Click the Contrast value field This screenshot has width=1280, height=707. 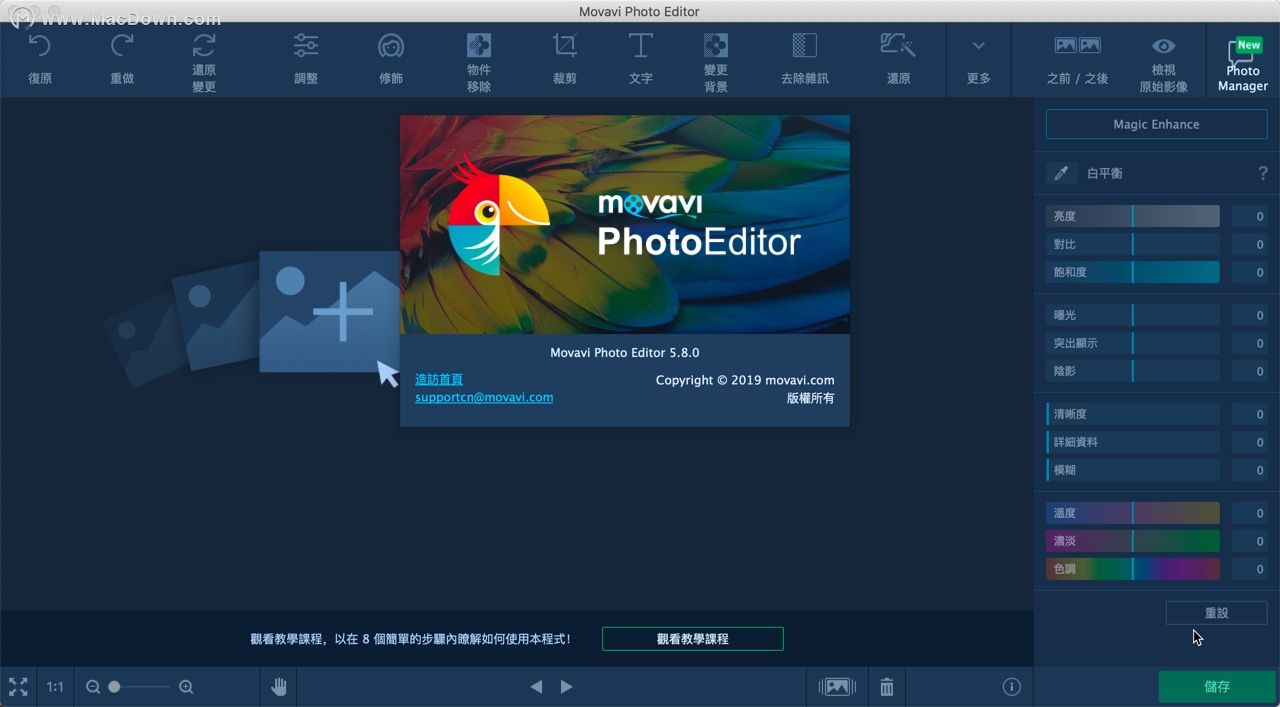coord(1250,244)
